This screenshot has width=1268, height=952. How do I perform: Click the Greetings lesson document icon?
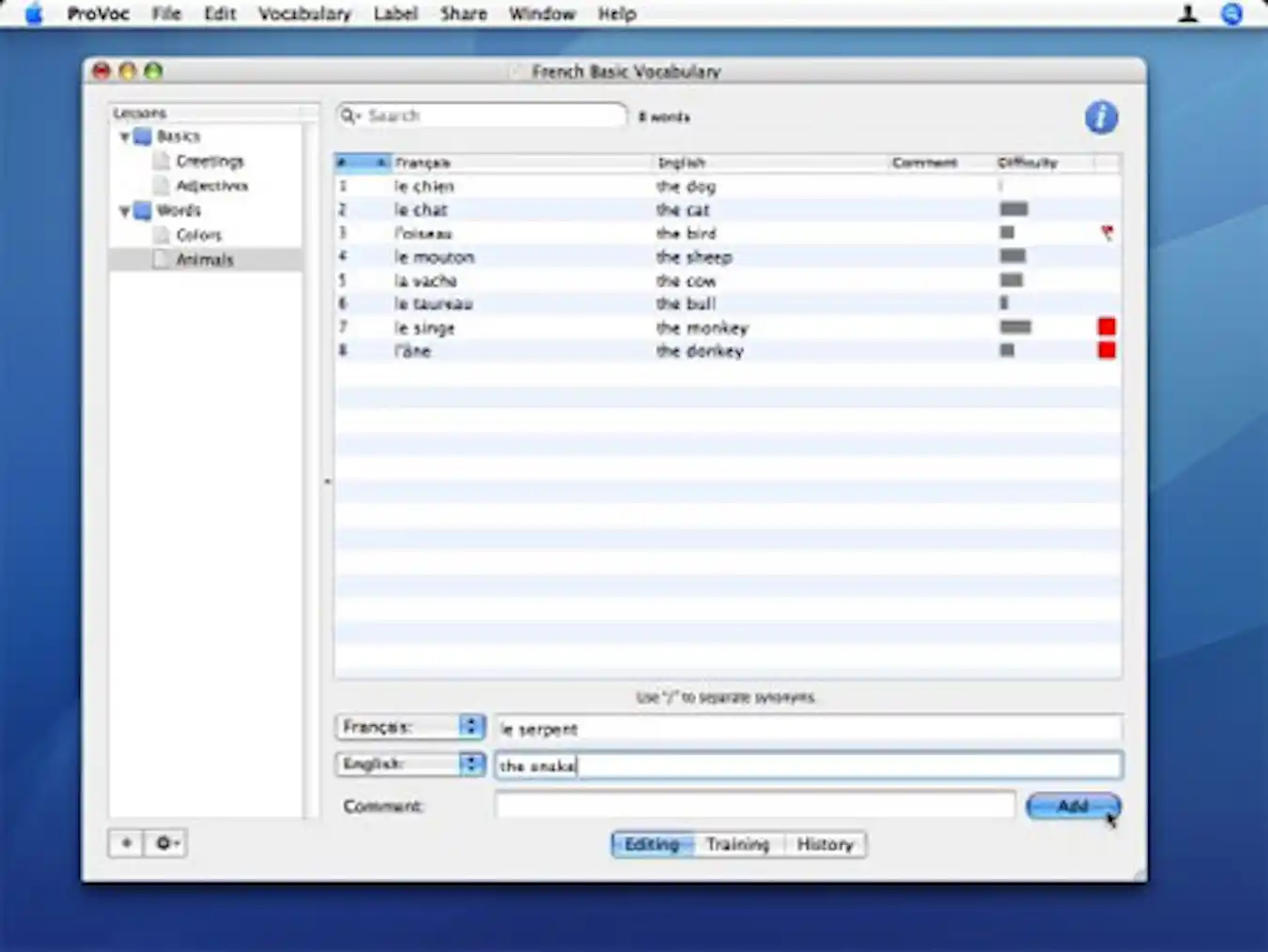click(x=161, y=161)
